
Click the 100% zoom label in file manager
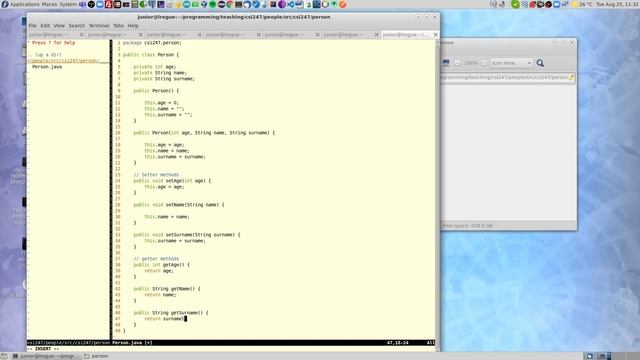[471, 63]
